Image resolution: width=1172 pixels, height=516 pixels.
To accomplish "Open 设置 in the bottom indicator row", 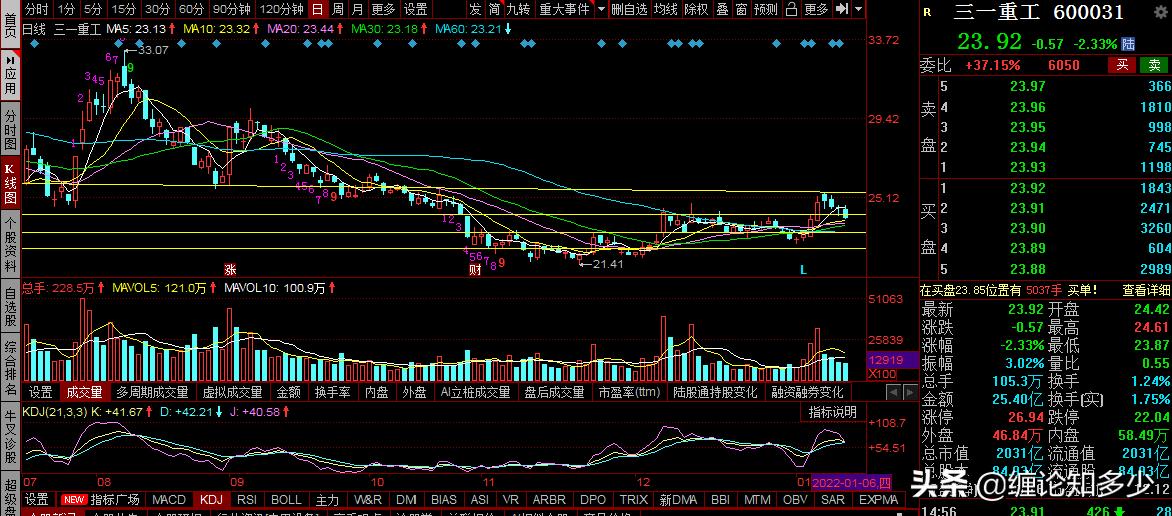I will click(x=37, y=500).
